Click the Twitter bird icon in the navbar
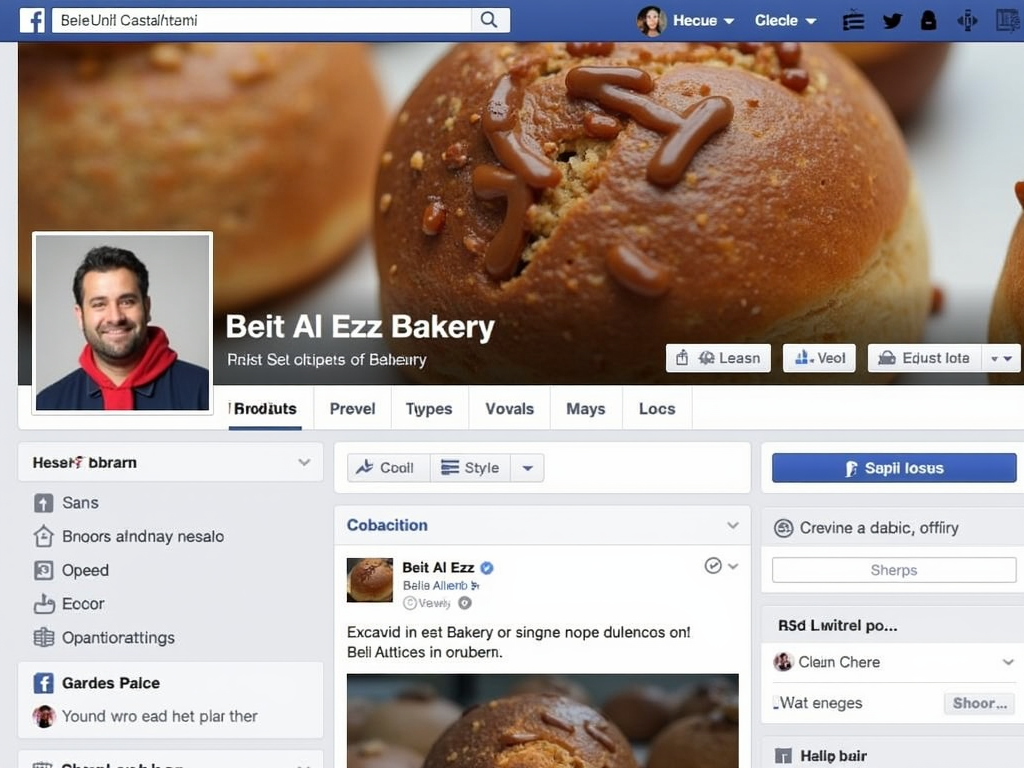 pyautogui.click(x=891, y=19)
